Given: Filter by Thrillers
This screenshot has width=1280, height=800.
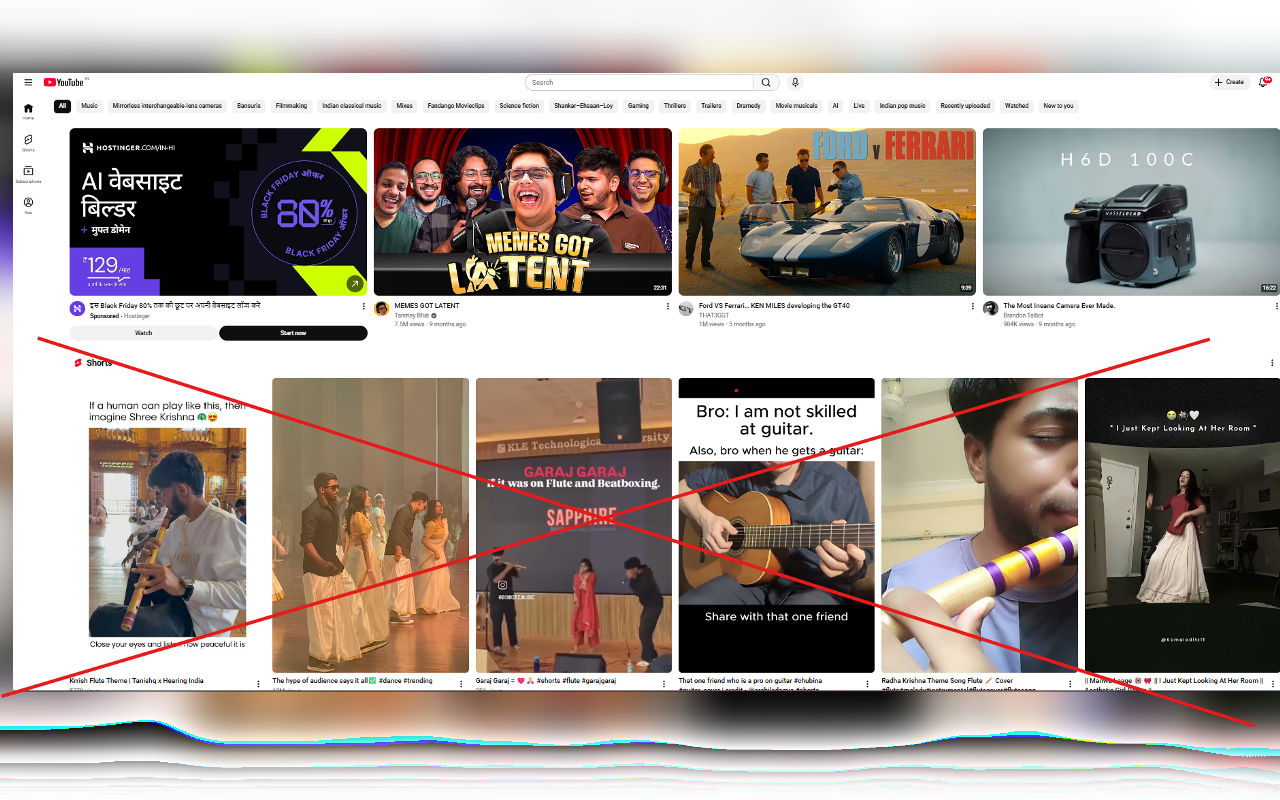Looking at the screenshot, I should [x=675, y=106].
